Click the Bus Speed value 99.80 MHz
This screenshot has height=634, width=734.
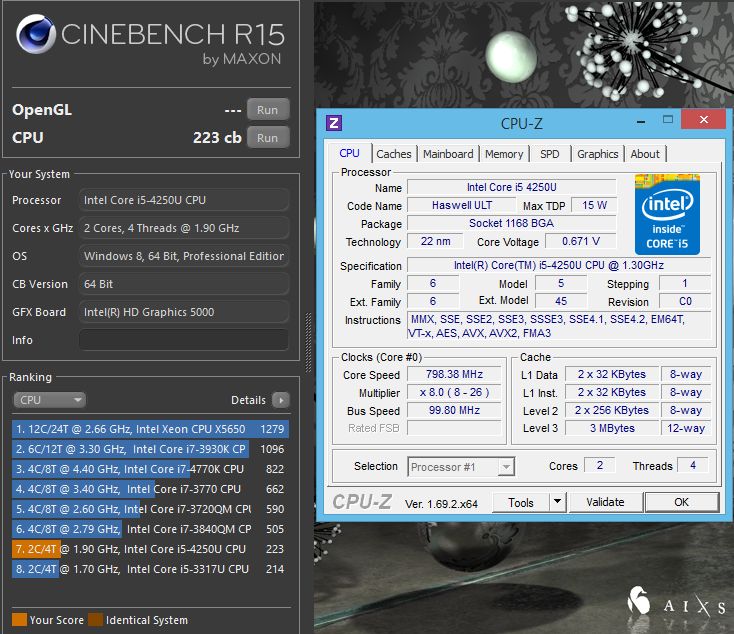click(x=454, y=410)
